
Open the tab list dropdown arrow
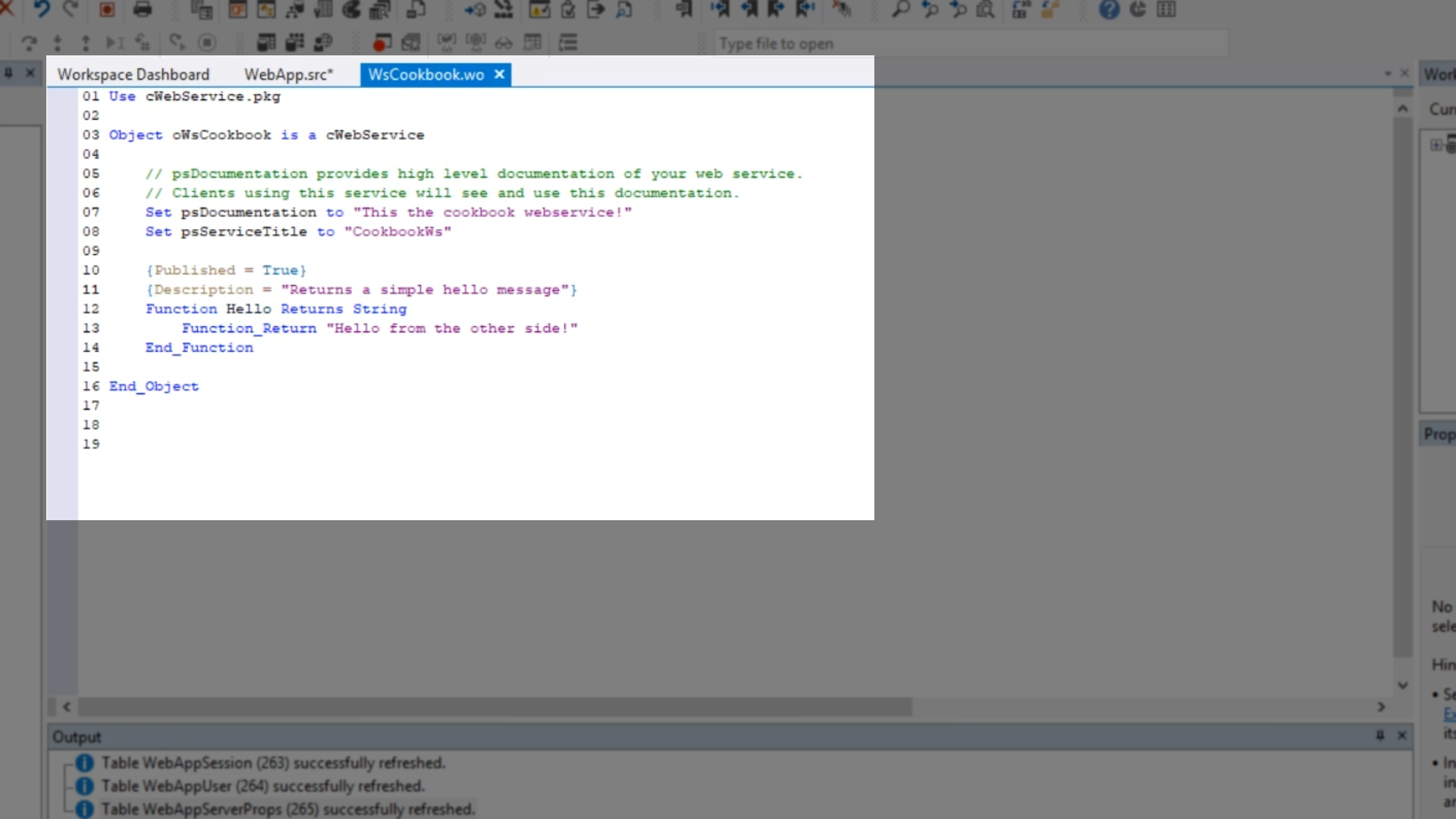[1388, 74]
